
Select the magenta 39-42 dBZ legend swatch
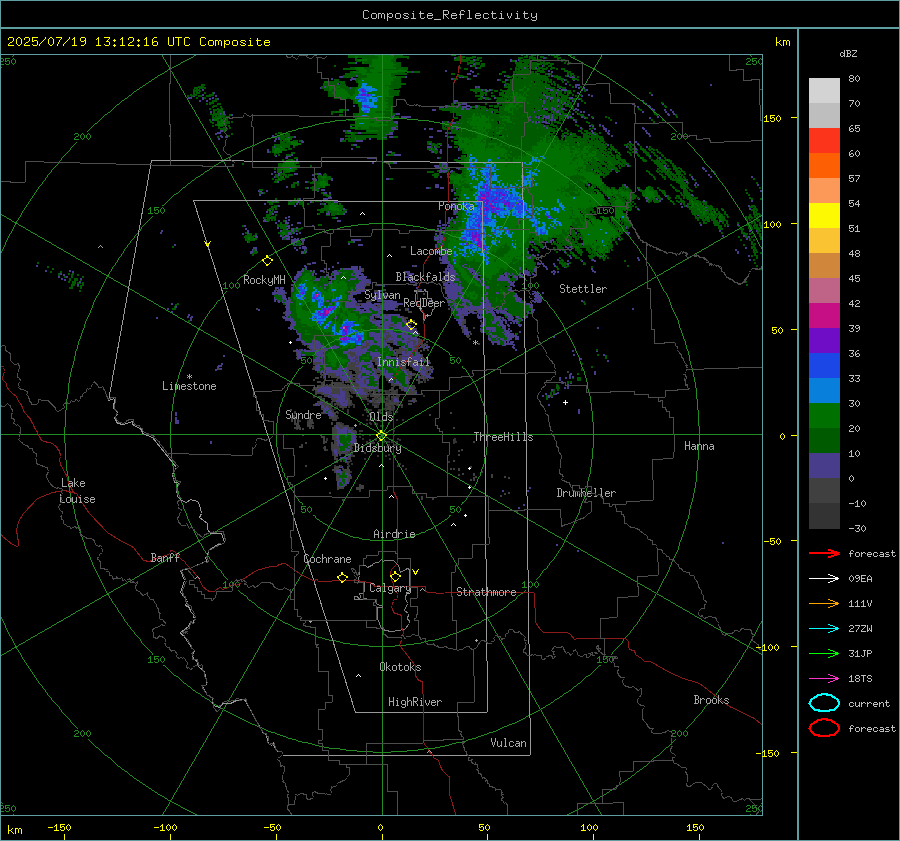tap(824, 316)
